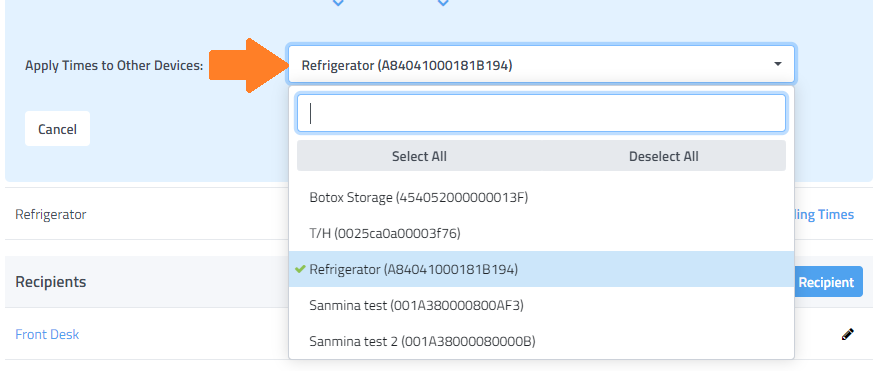Focus the device search field in dropdown
878x371 pixels.
(x=541, y=114)
